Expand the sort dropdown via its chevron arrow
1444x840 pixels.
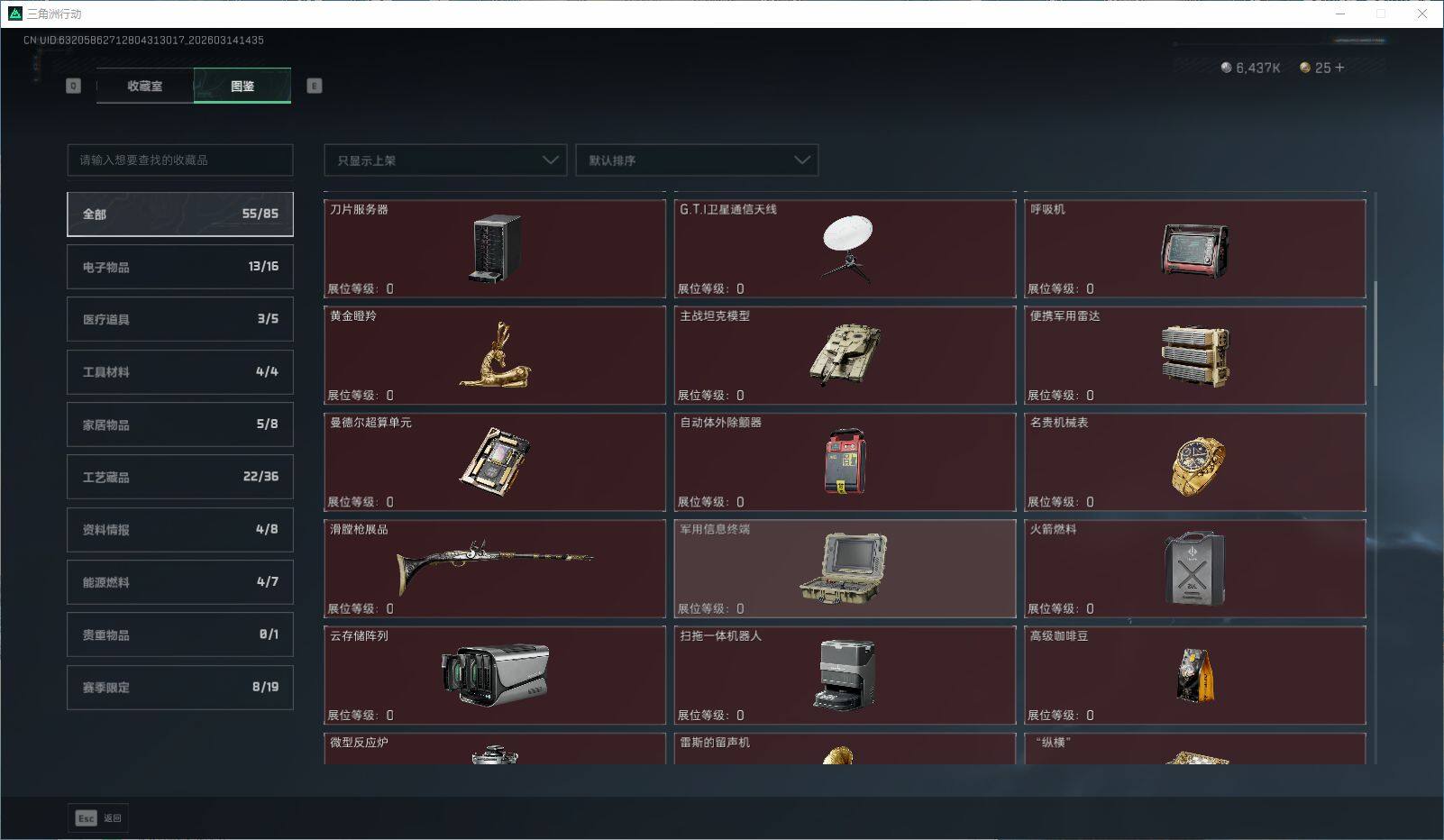801,160
